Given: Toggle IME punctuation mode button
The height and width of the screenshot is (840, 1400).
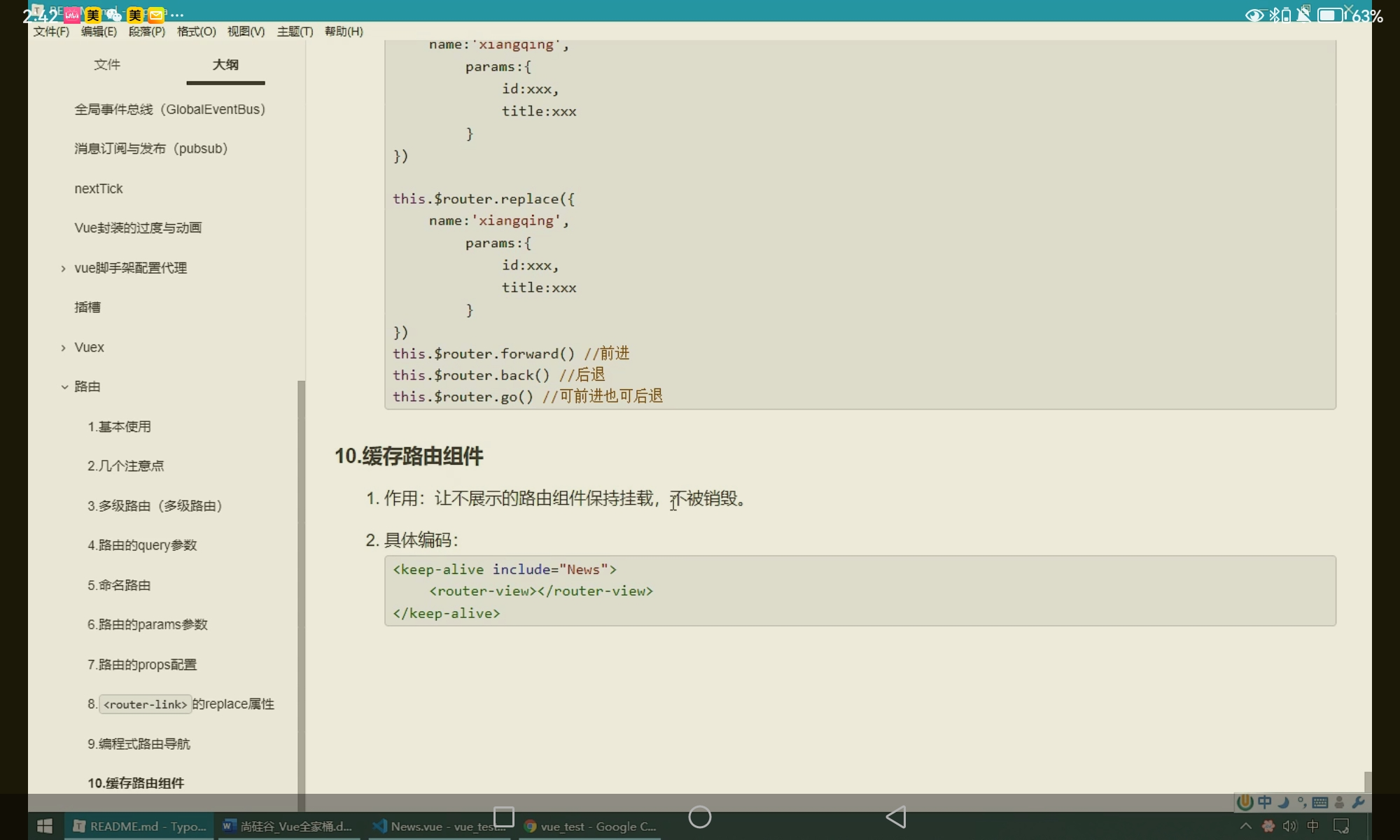Looking at the screenshot, I should (x=1301, y=802).
